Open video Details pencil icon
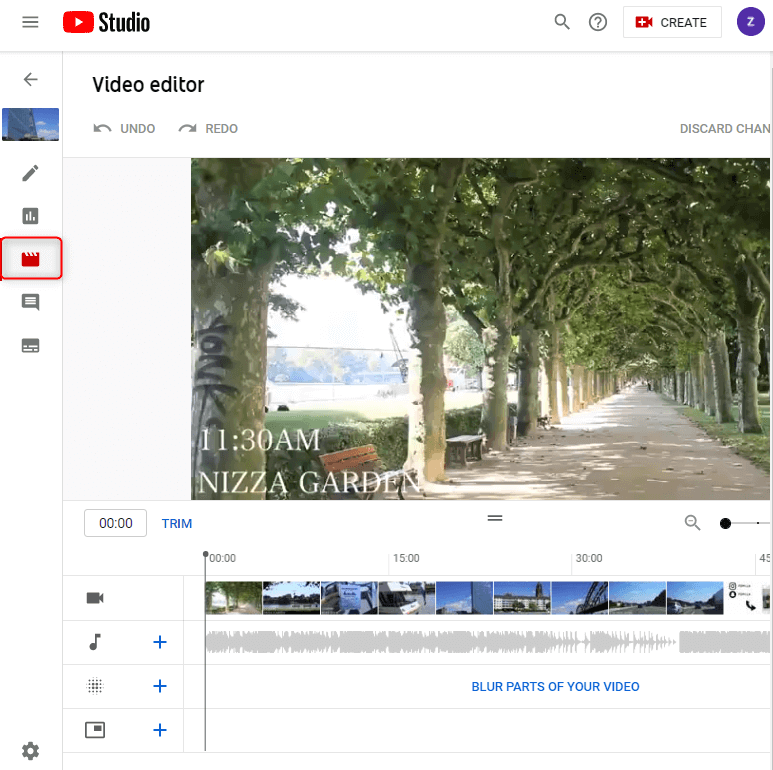773x770 pixels. 31,173
